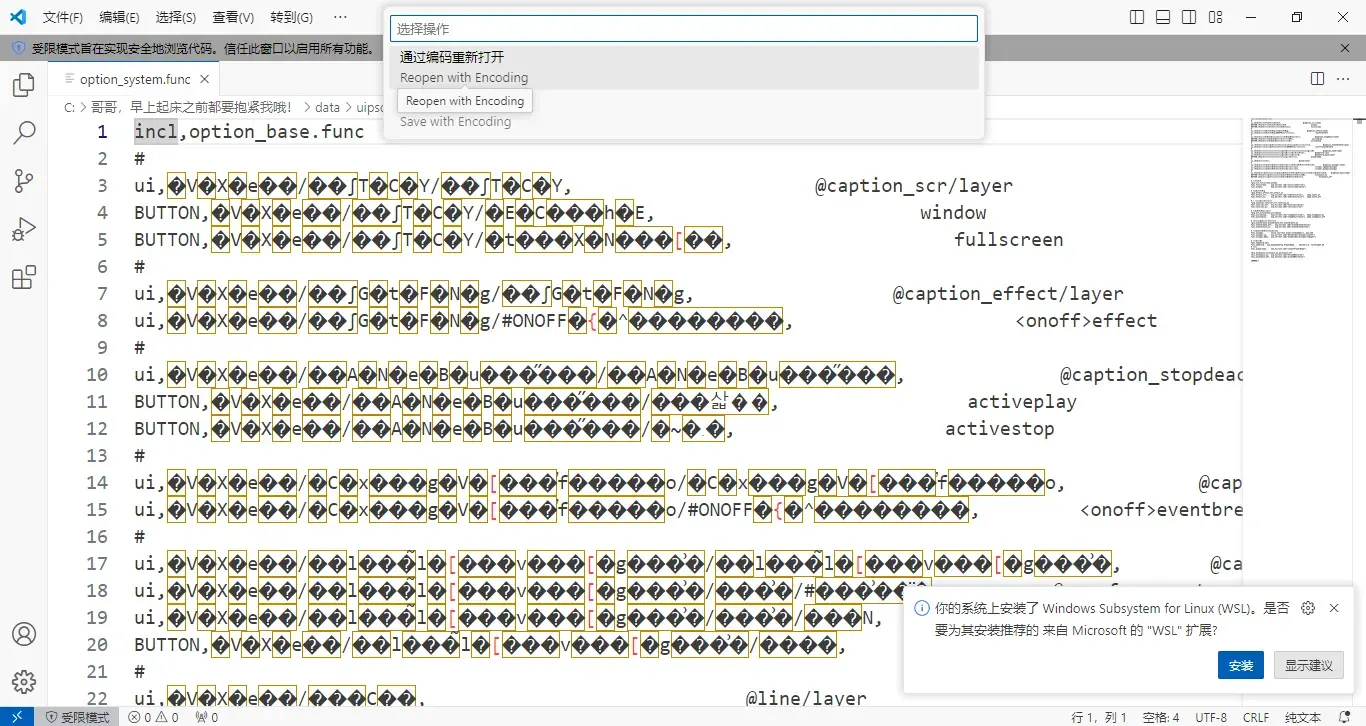Open the Manage gear icon
1366x726 pixels.
pyautogui.click(x=24, y=682)
